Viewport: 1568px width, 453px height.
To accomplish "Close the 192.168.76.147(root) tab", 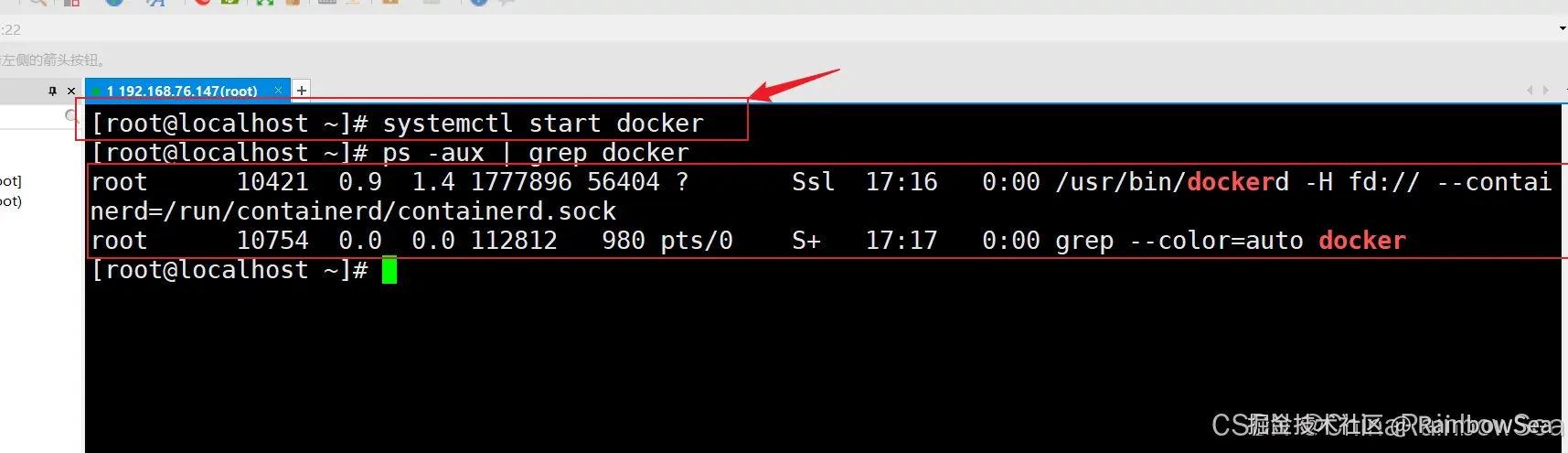I will tap(279, 90).
